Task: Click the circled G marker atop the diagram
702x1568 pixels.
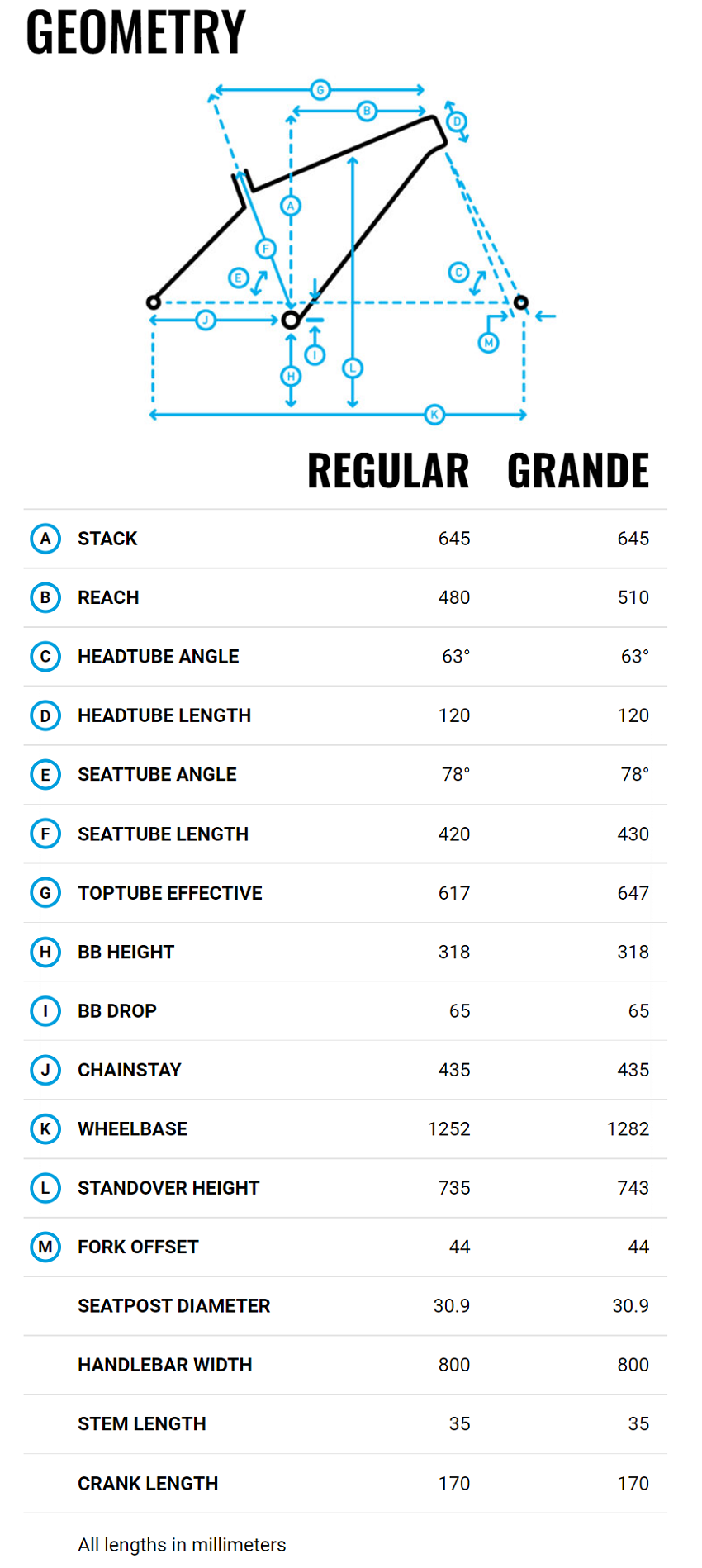Action: coord(320,90)
